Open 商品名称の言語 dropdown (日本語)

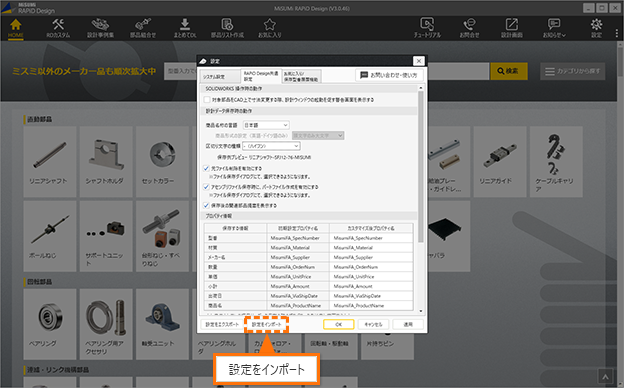coord(266,125)
